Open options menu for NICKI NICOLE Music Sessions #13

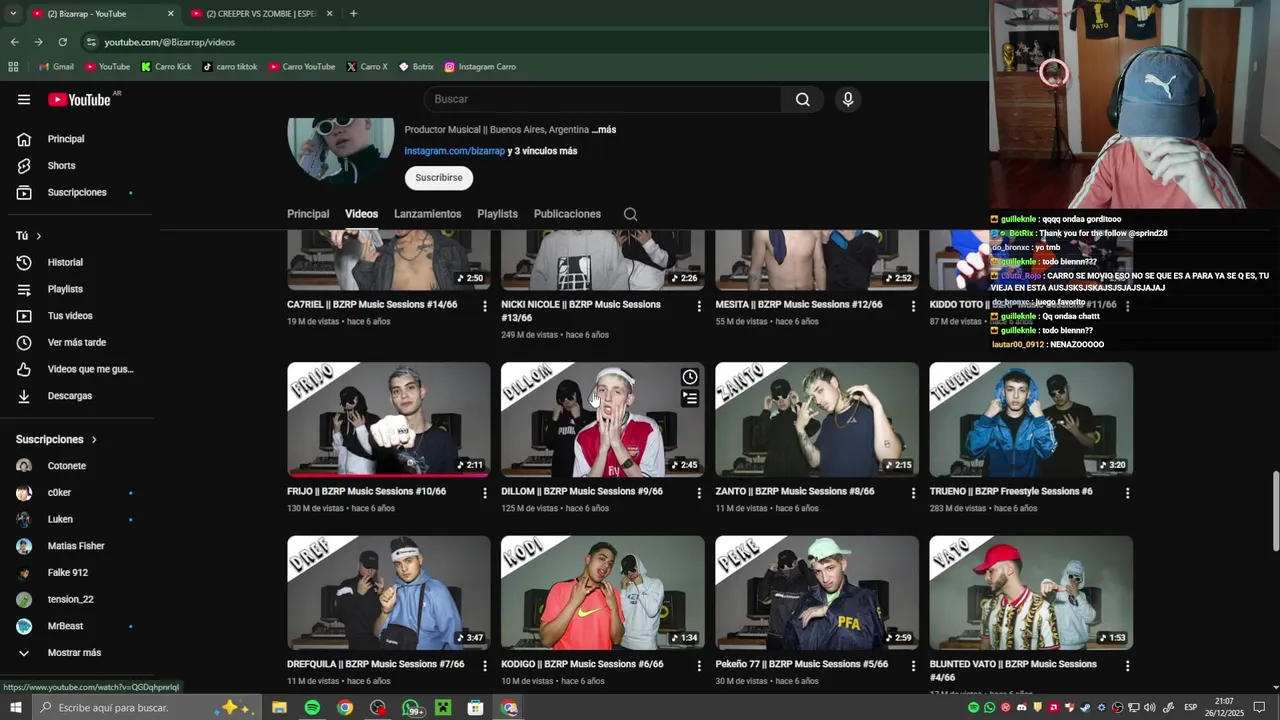pyautogui.click(x=699, y=306)
